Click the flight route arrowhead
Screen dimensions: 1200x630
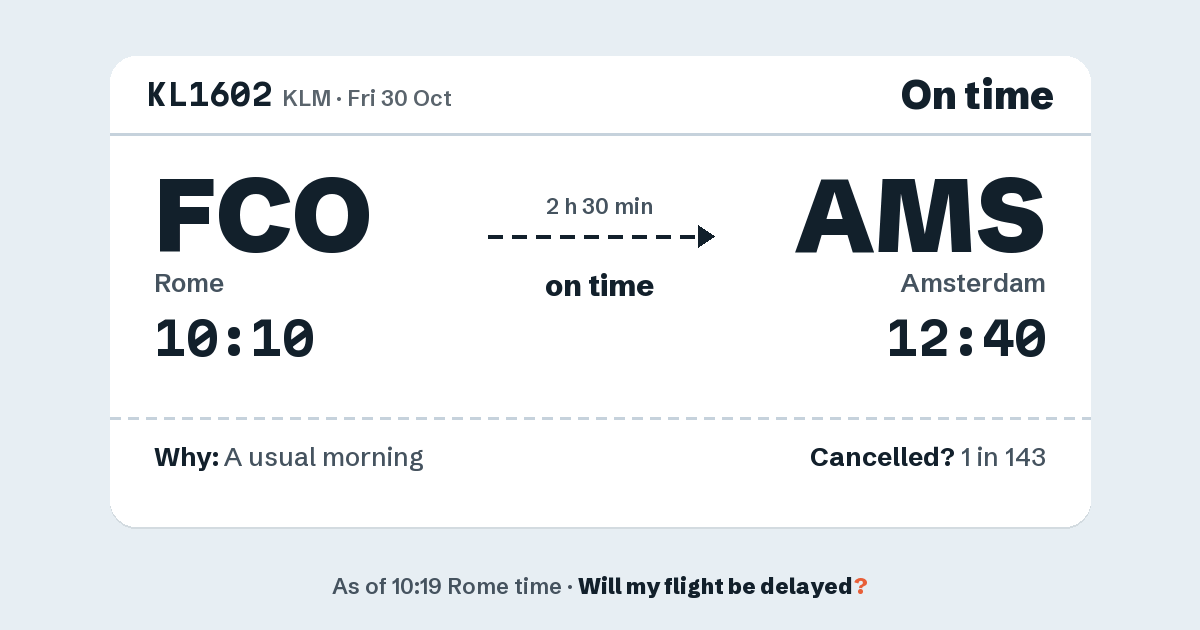(x=706, y=237)
